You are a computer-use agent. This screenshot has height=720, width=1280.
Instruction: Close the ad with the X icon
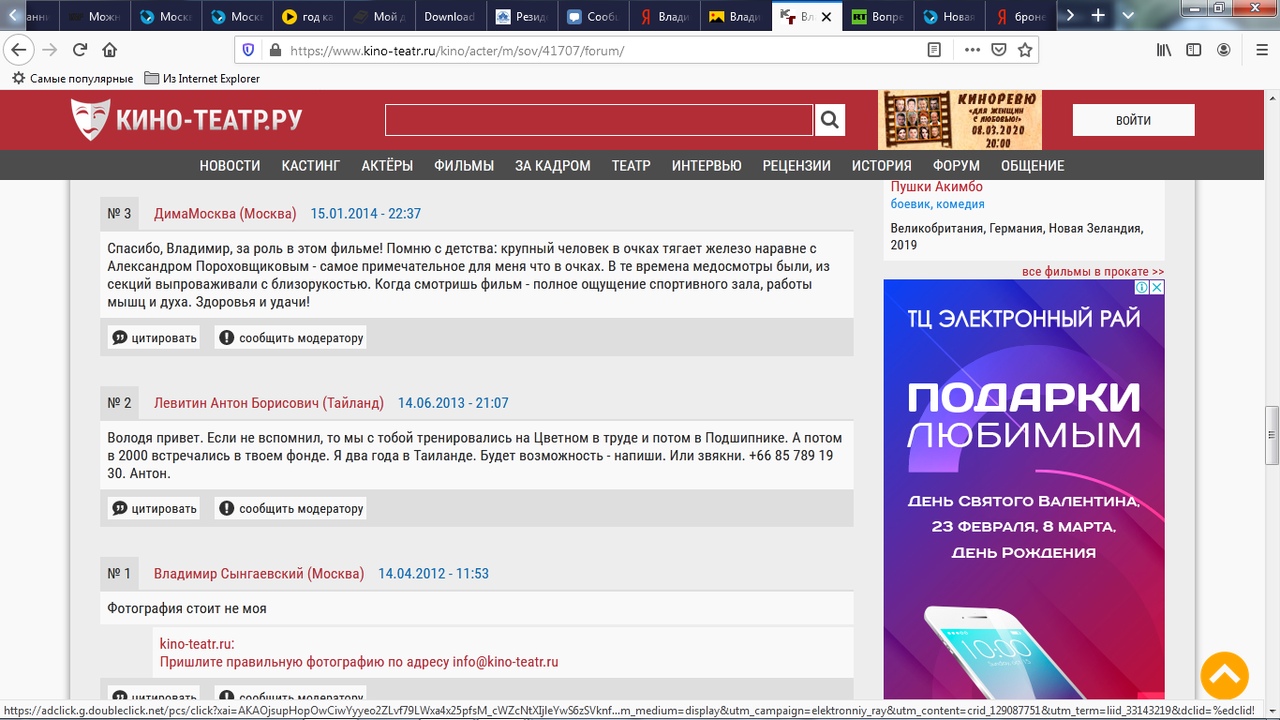click(1157, 287)
